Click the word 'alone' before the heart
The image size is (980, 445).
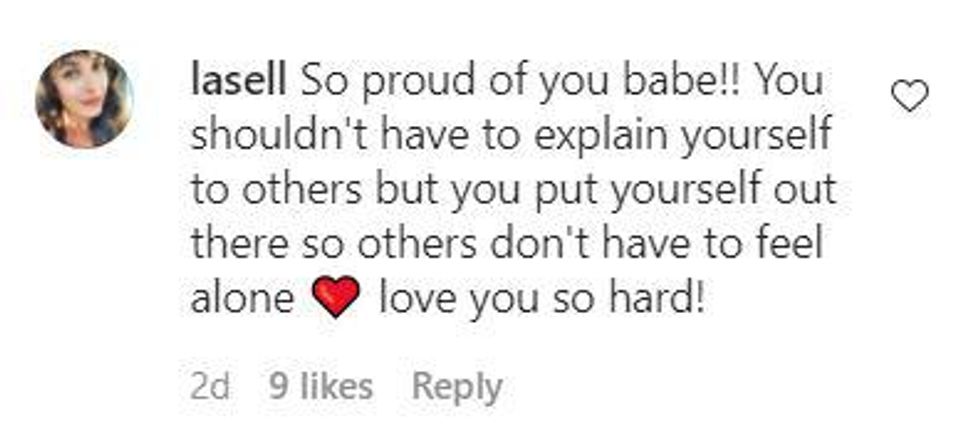pyautogui.click(x=243, y=299)
